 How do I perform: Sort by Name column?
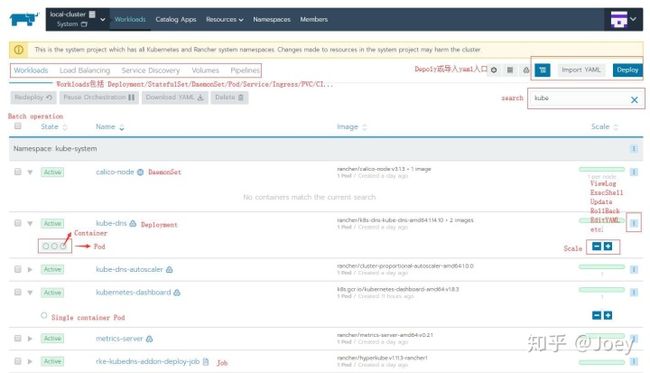point(110,127)
